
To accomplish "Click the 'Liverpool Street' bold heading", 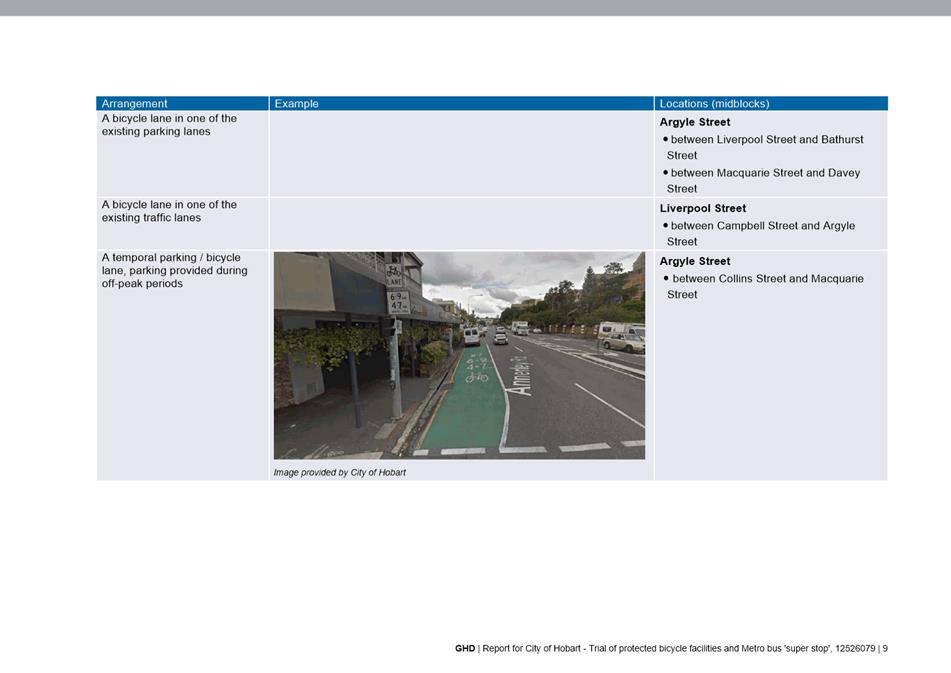I will [703, 208].
